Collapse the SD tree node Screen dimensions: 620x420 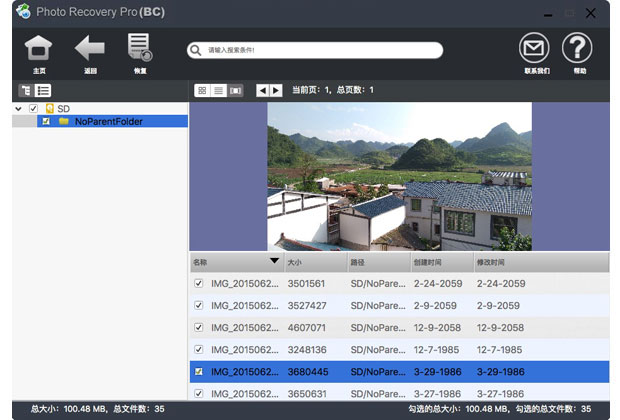click(x=18, y=108)
